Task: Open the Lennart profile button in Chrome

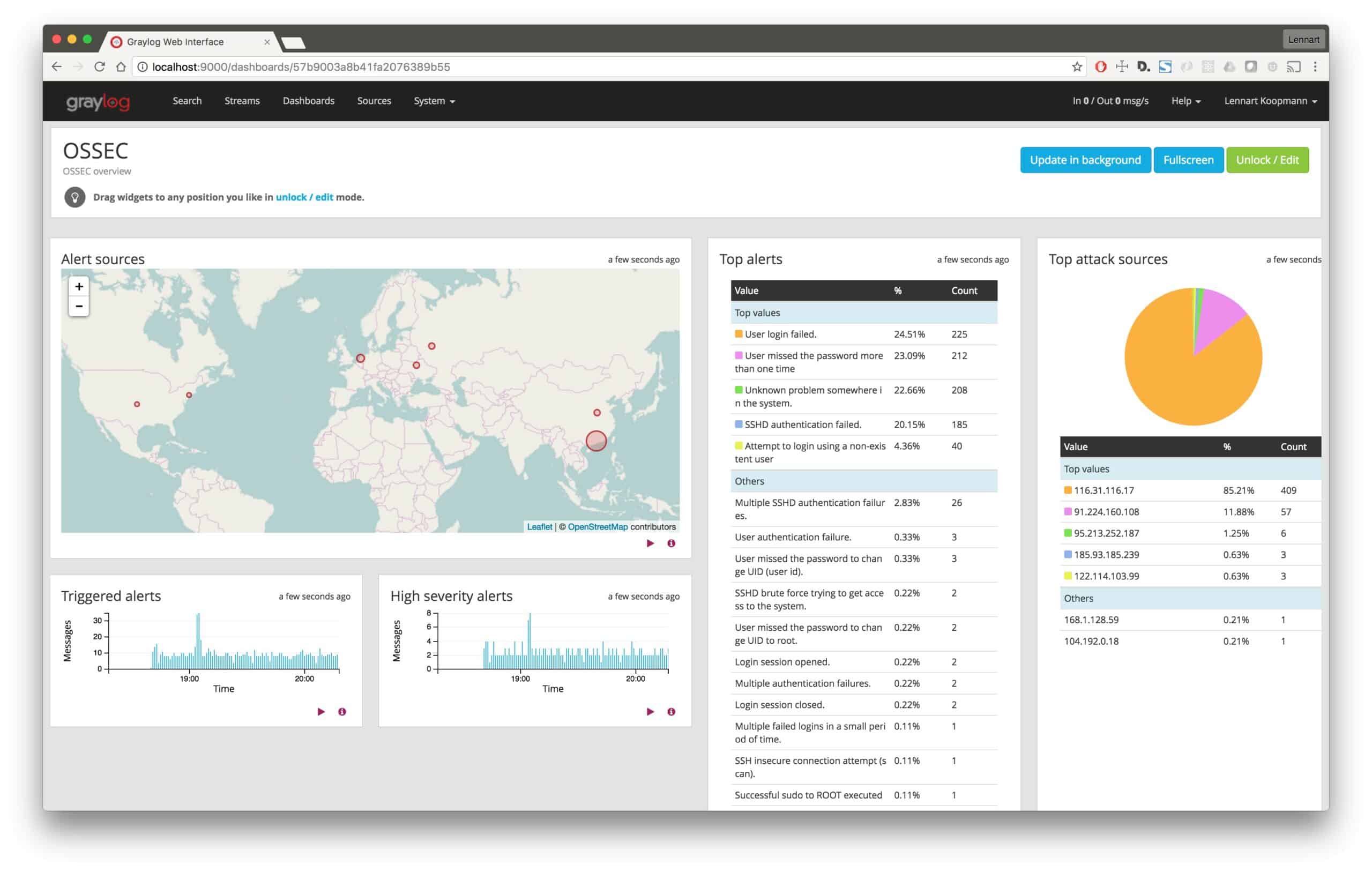Action: (x=1303, y=39)
